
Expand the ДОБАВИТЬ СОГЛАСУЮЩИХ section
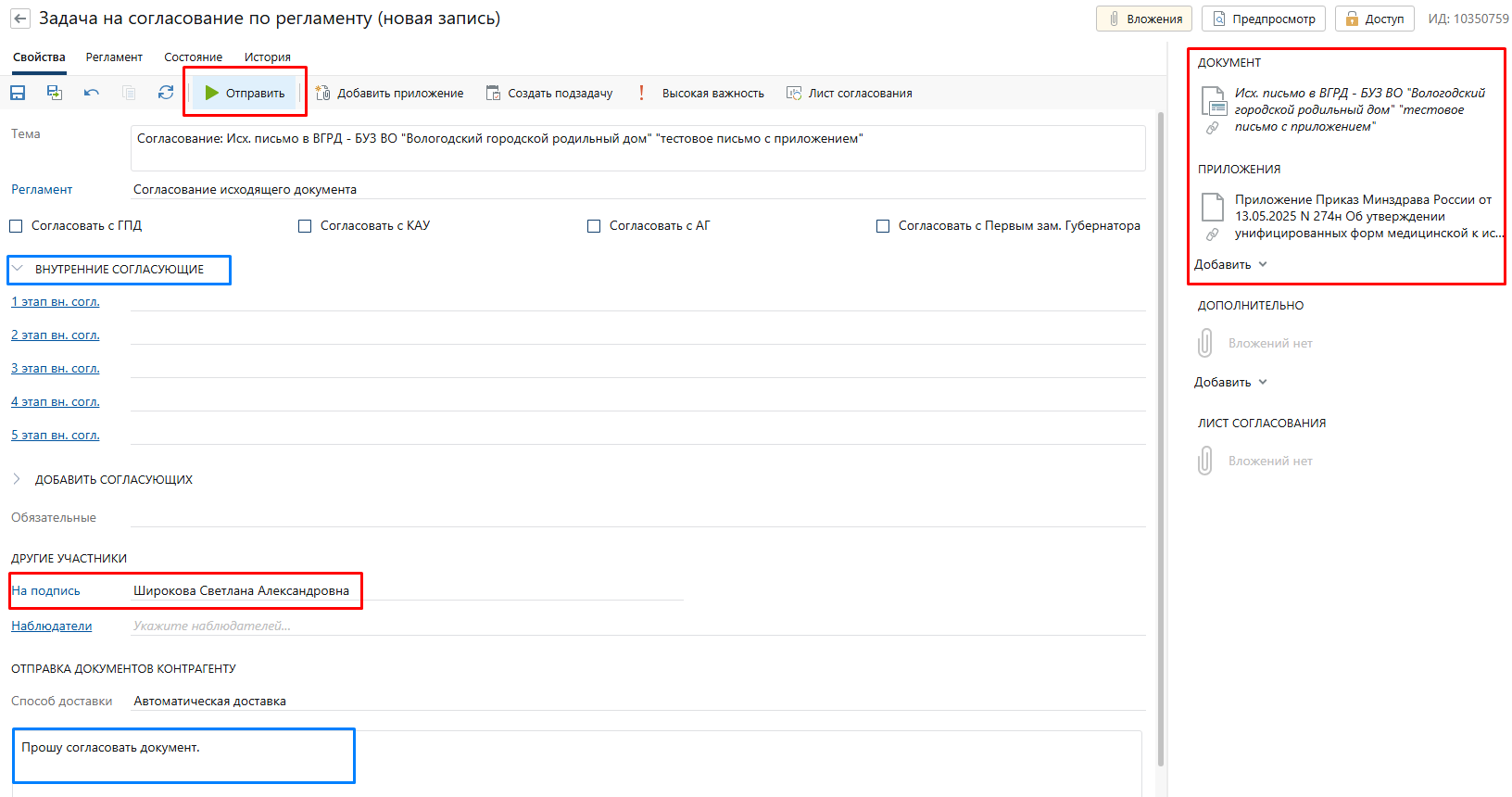[18, 479]
